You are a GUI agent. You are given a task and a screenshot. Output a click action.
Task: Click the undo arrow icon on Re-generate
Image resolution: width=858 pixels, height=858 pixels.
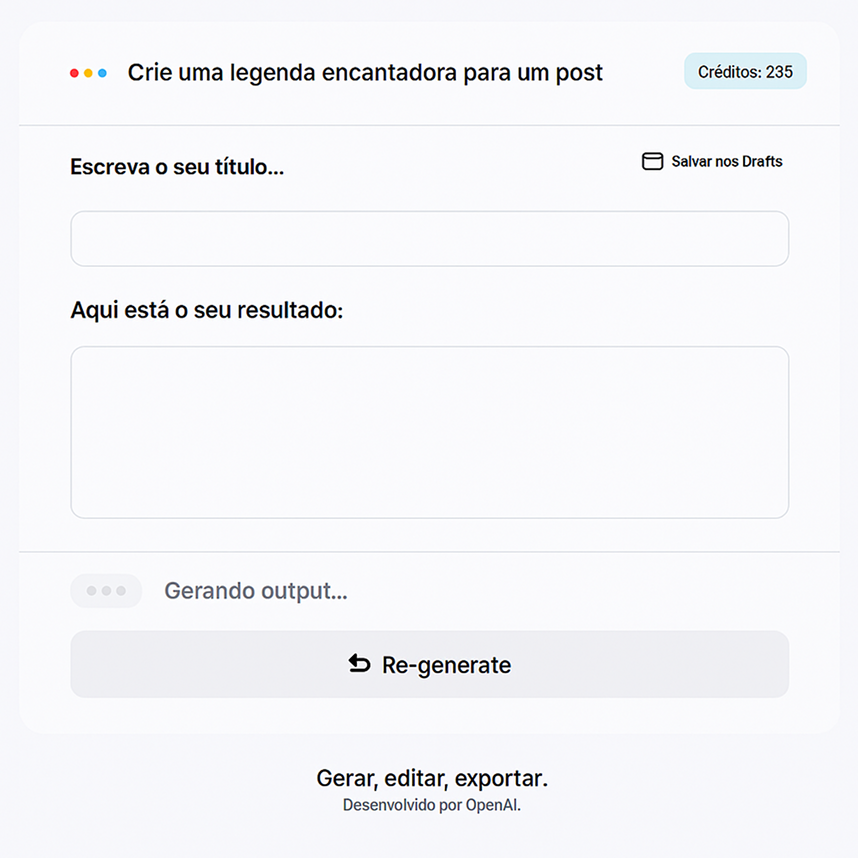click(359, 664)
